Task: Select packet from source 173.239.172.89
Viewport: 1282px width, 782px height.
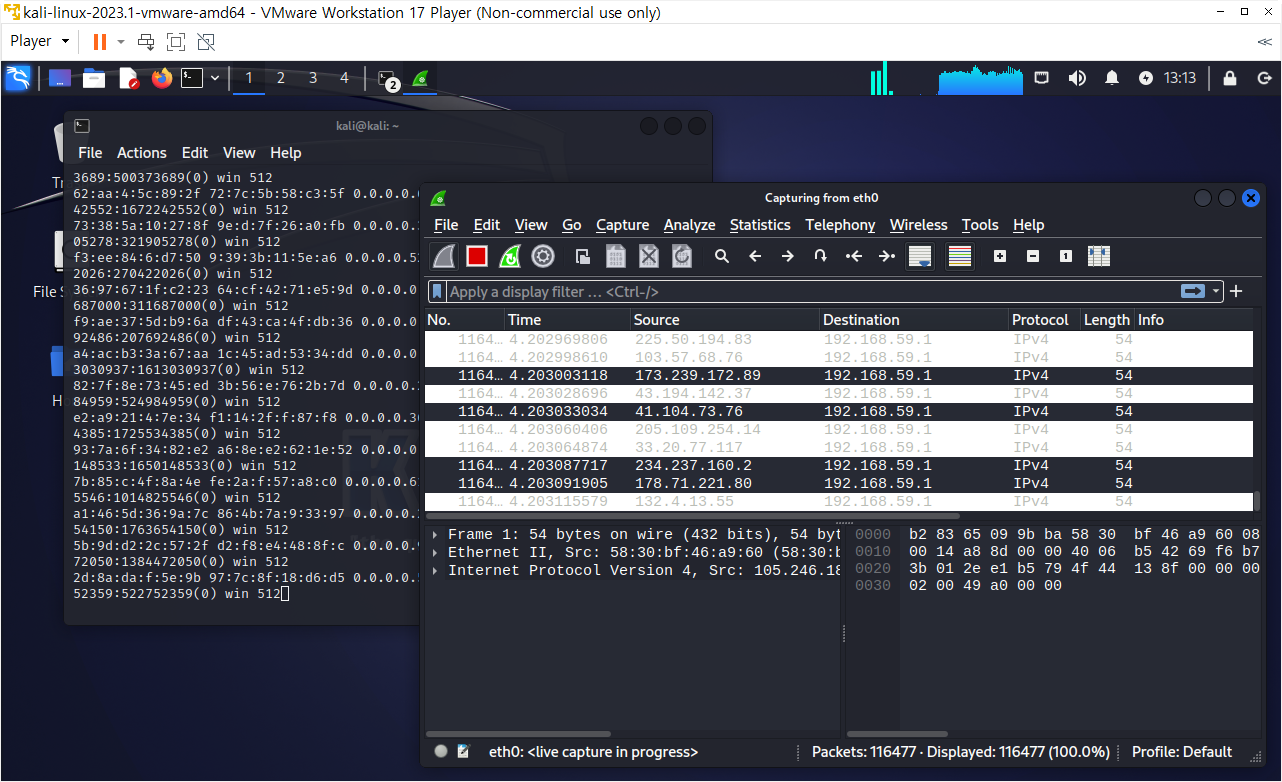Action: pos(838,376)
